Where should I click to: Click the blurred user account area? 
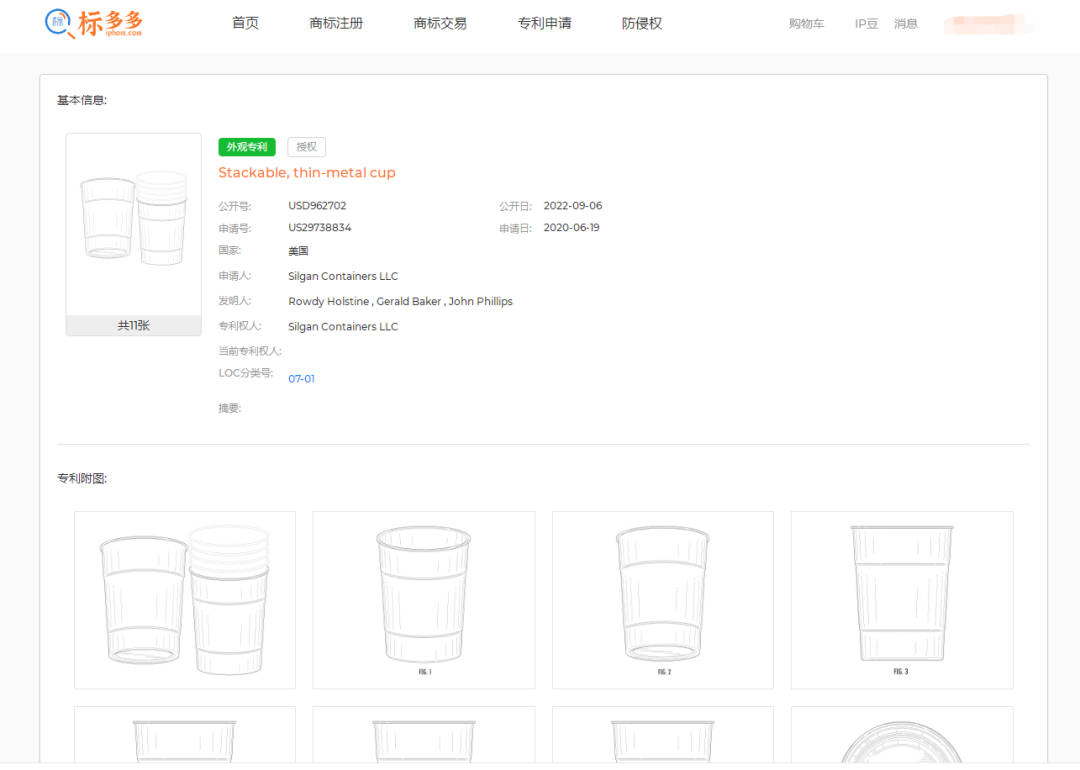(x=989, y=24)
